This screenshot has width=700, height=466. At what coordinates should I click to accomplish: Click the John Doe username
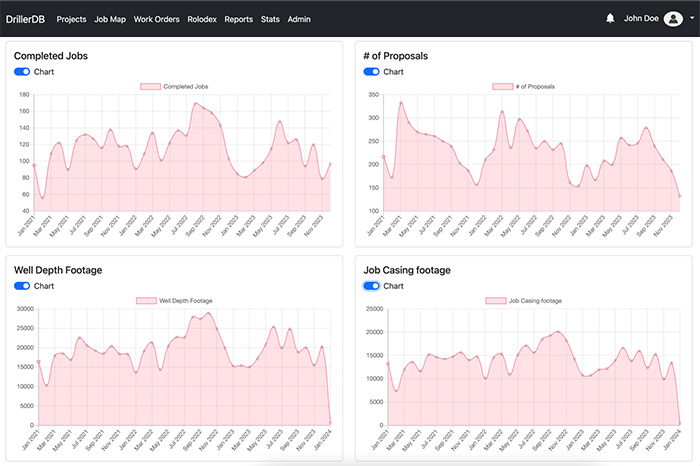point(641,18)
